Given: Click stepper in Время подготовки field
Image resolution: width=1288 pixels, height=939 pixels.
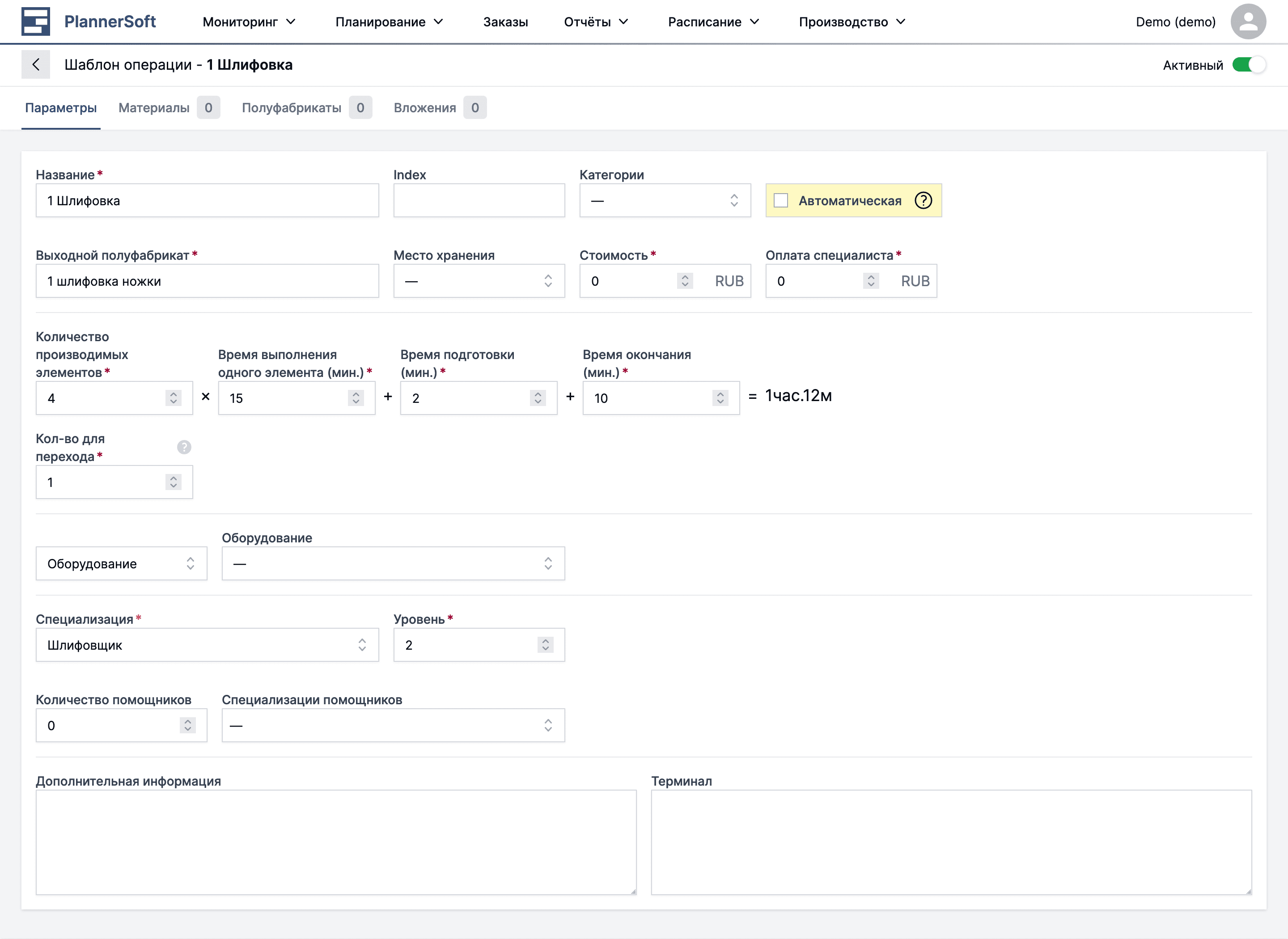Looking at the screenshot, I should 538,398.
